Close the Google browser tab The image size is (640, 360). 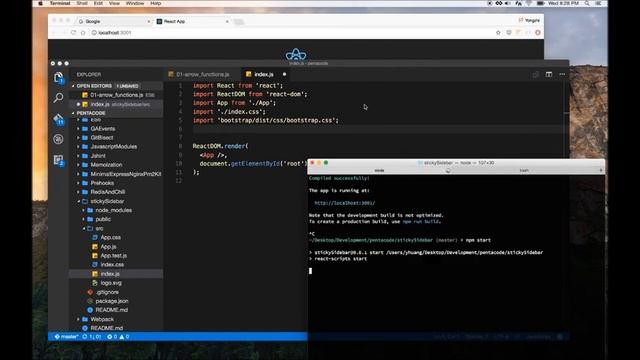pos(149,21)
